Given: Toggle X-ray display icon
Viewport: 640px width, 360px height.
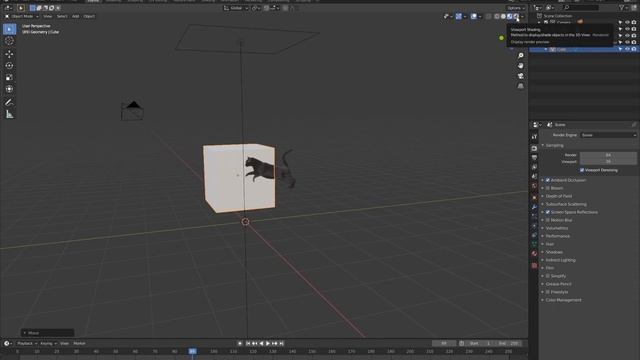Looking at the screenshot, I should tap(489, 16).
